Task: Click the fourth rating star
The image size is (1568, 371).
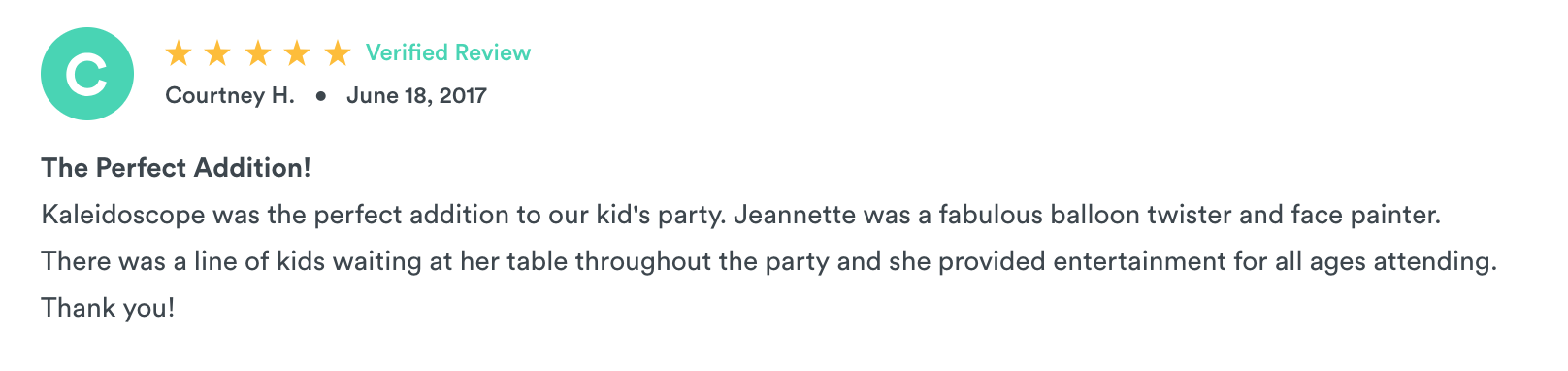Action: [x=297, y=52]
